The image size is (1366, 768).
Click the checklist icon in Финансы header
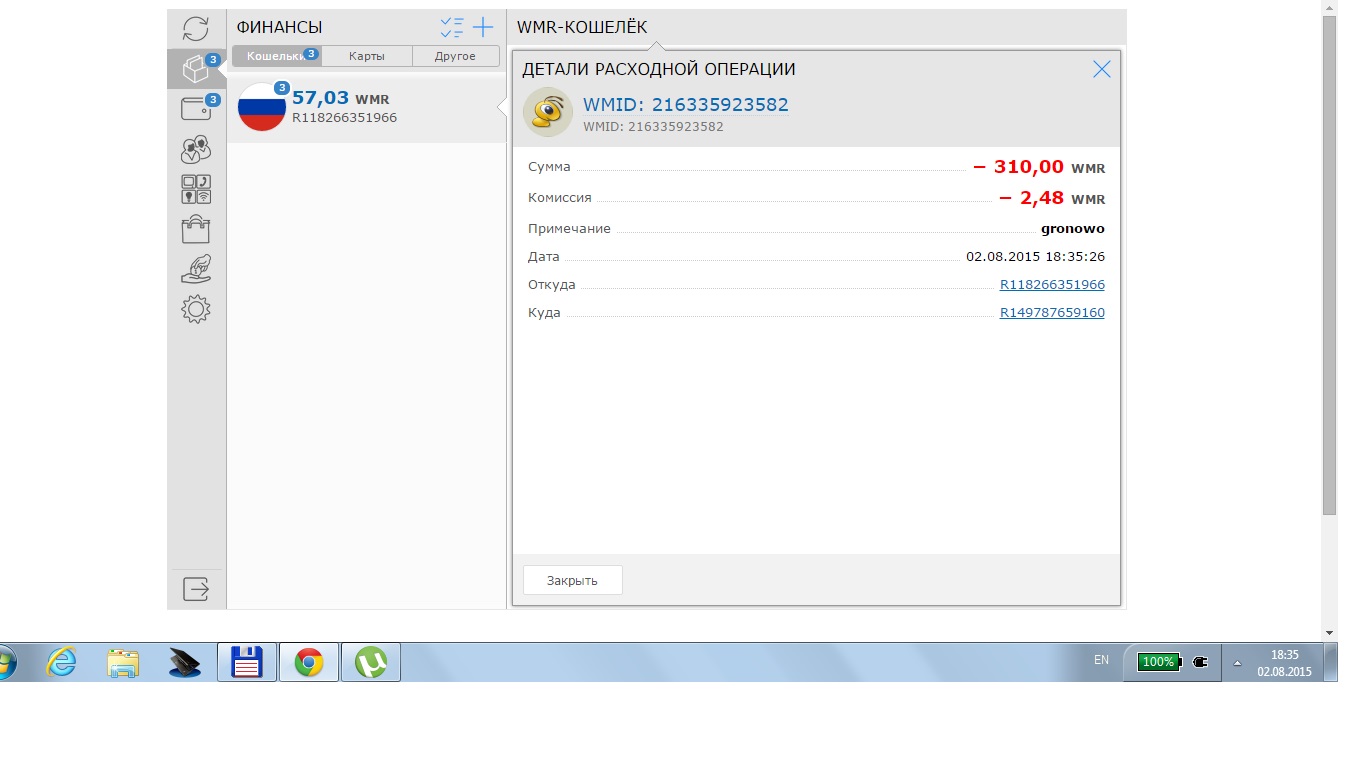(x=452, y=28)
